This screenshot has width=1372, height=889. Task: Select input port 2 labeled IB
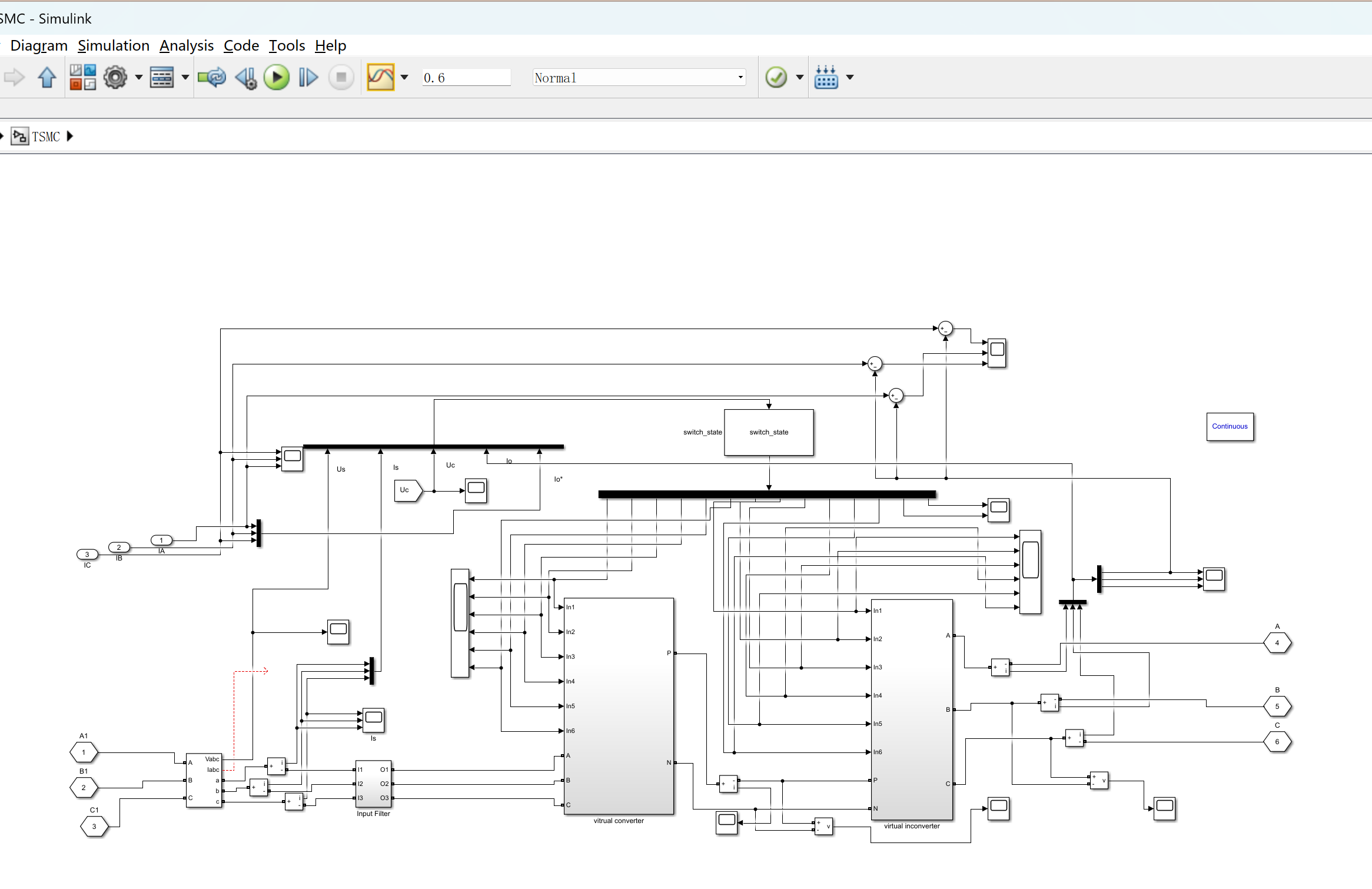119,547
